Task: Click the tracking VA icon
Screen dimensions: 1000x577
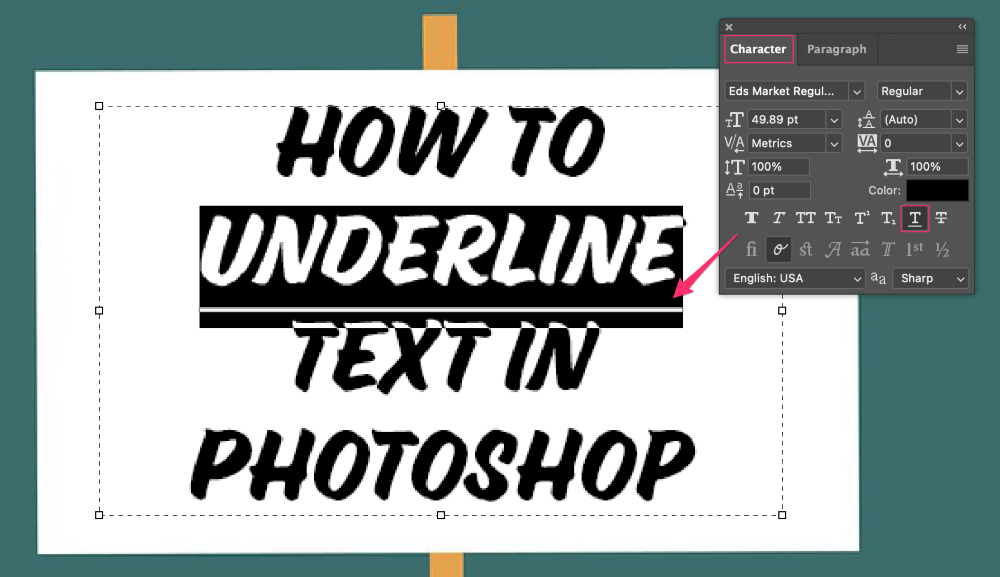Action: point(867,143)
